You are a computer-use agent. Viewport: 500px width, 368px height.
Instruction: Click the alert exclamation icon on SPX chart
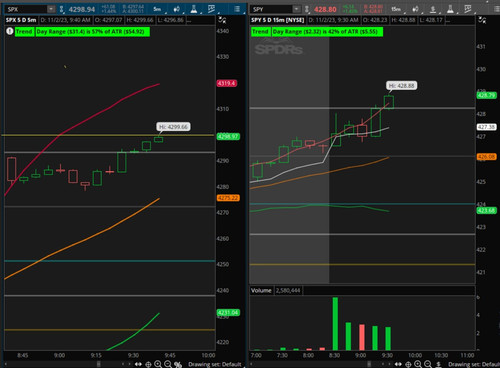tap(10, 32)
